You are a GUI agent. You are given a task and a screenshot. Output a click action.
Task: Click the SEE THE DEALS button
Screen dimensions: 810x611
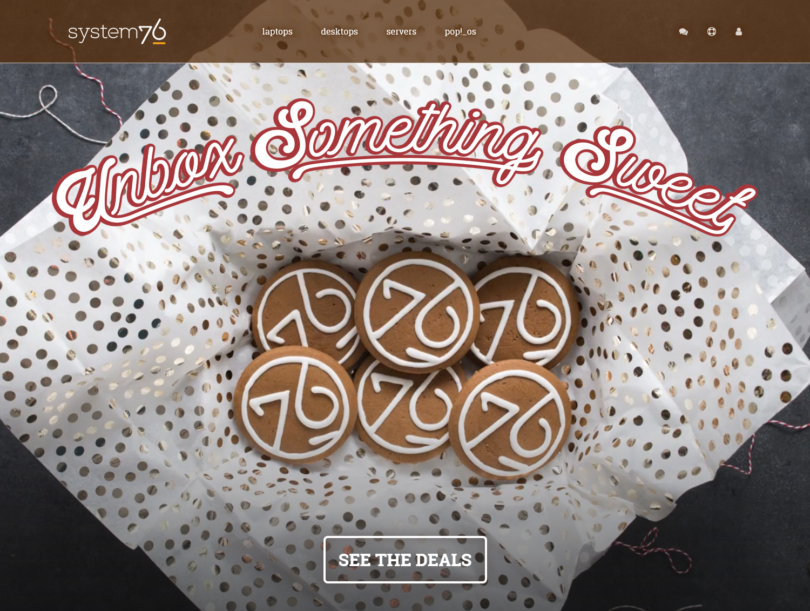click(405, 560)
